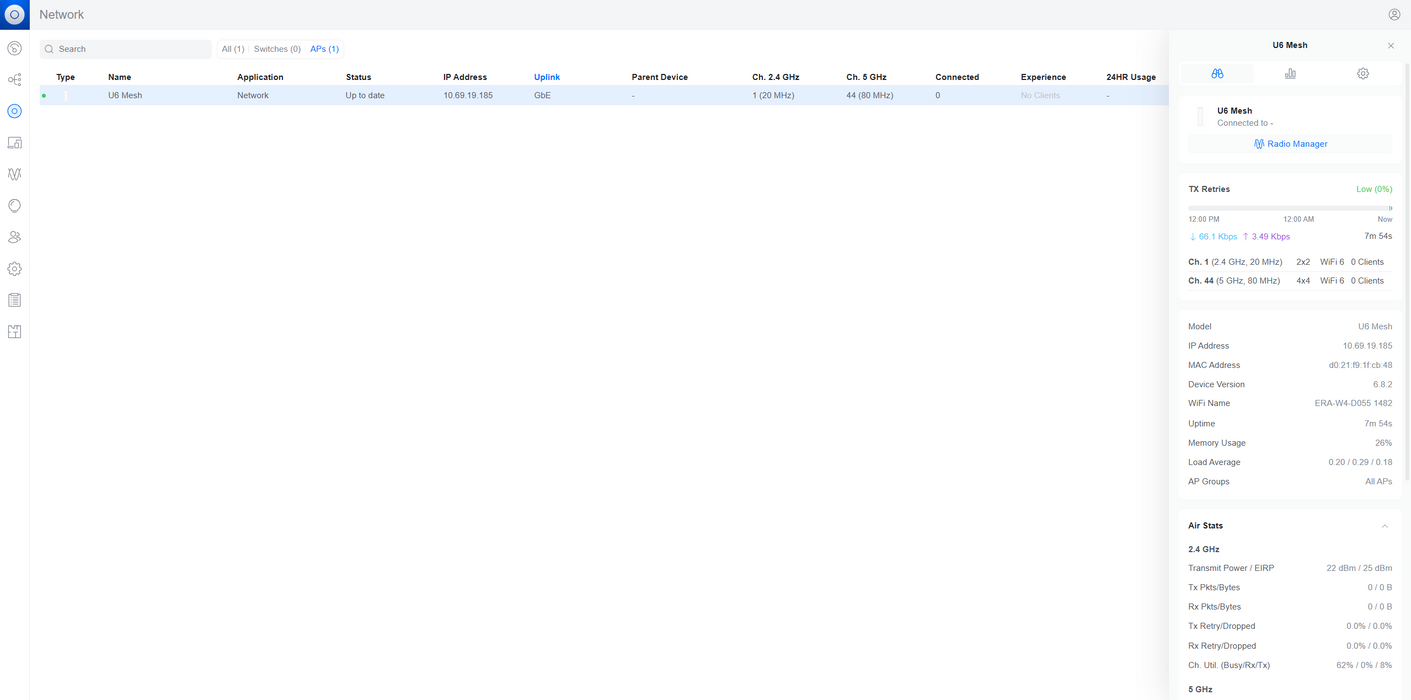Open the System Log icon in sidebar

[x=14, y=300]
